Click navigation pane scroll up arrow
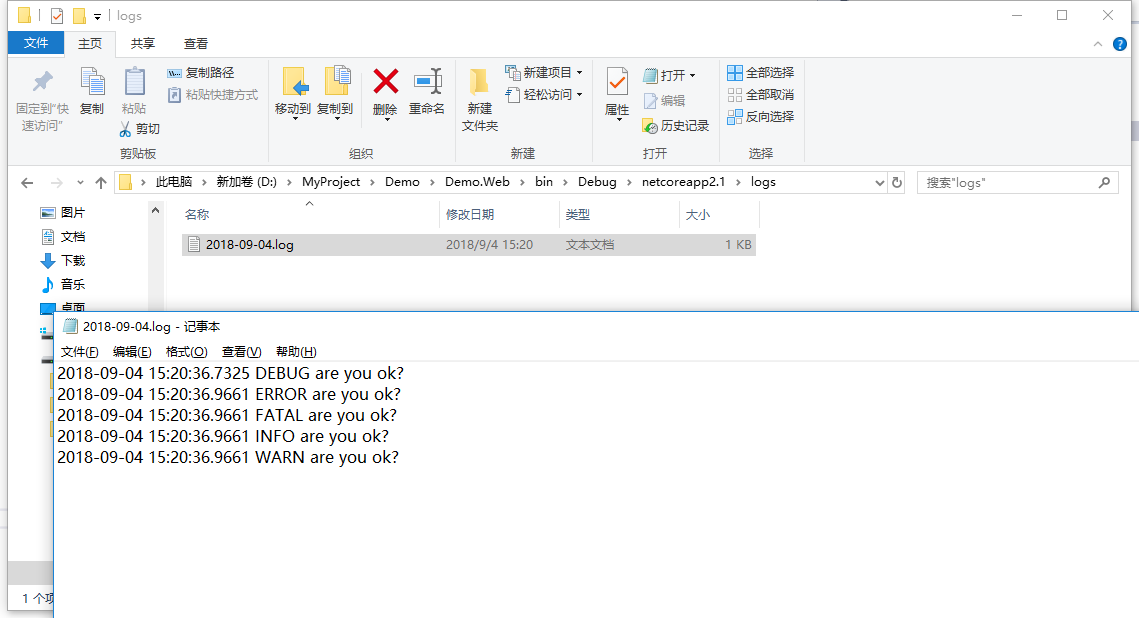This screenshot has height=618, width=1139. coord(155,211)
